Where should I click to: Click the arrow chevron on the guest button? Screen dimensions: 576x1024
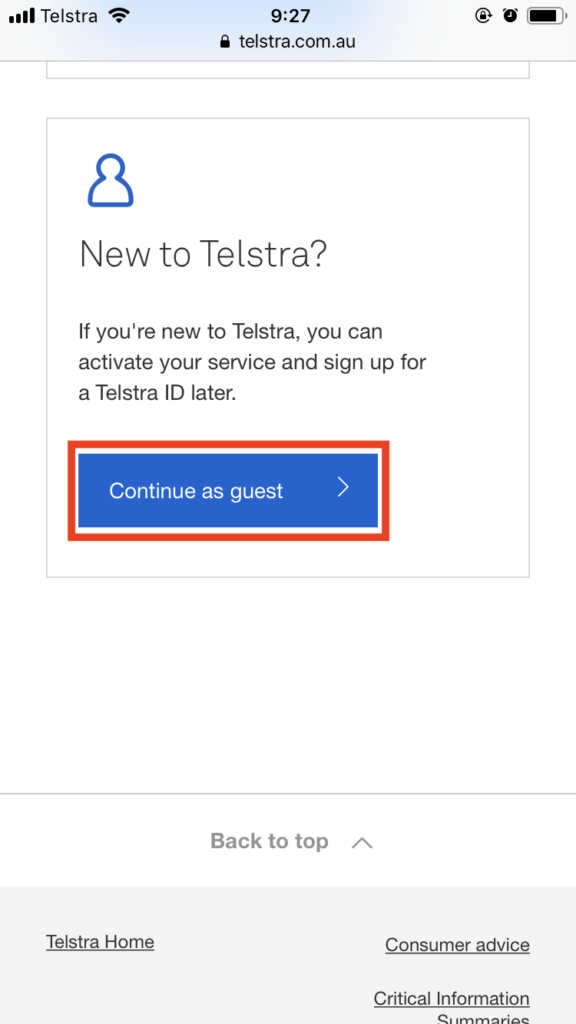click(x=344, y=487)
